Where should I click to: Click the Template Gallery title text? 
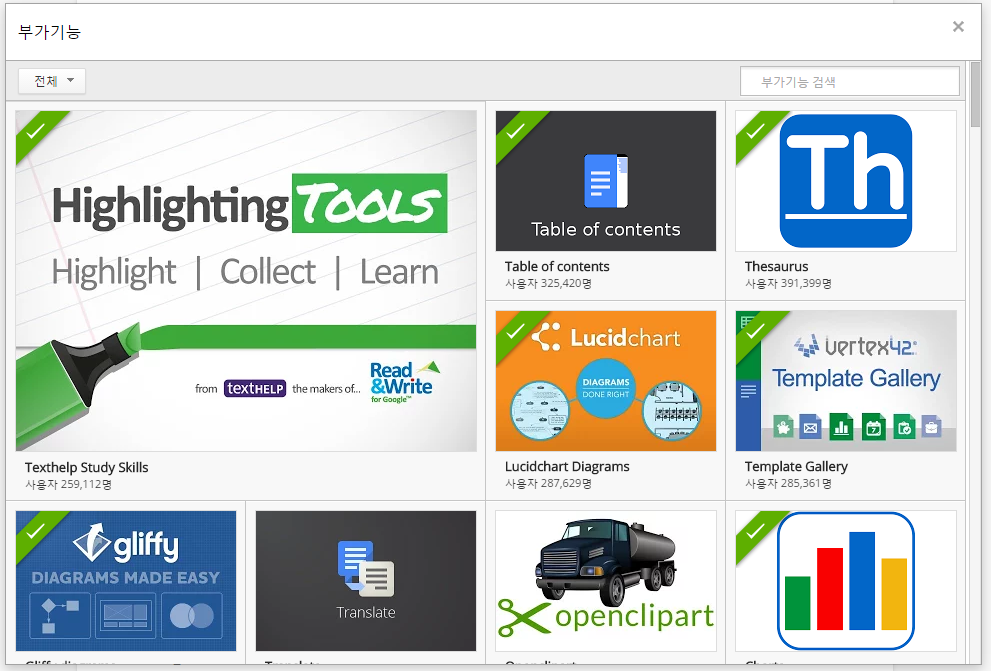tap(796, 466)
